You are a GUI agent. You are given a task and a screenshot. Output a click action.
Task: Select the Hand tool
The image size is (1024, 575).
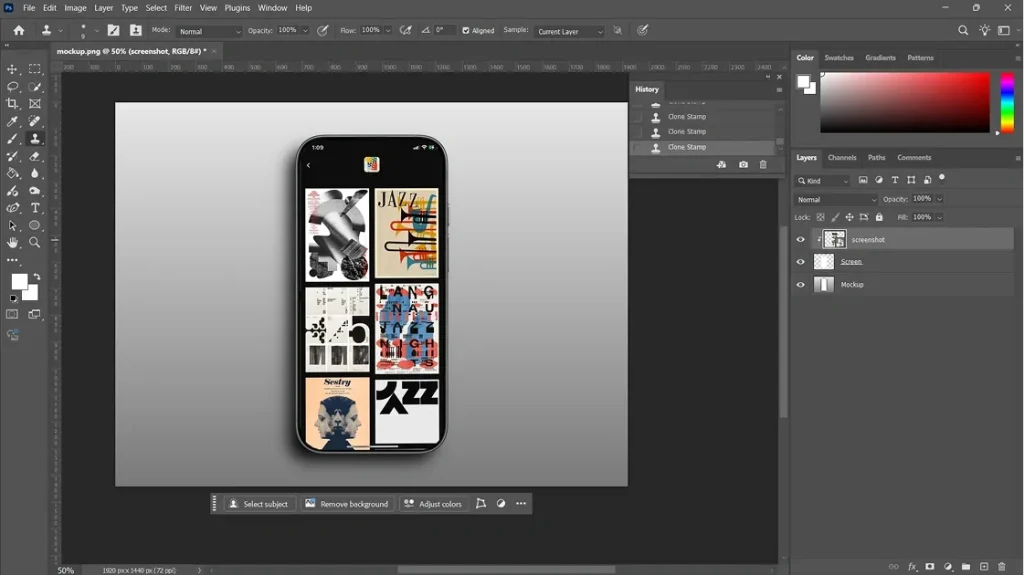pos(12,242)
